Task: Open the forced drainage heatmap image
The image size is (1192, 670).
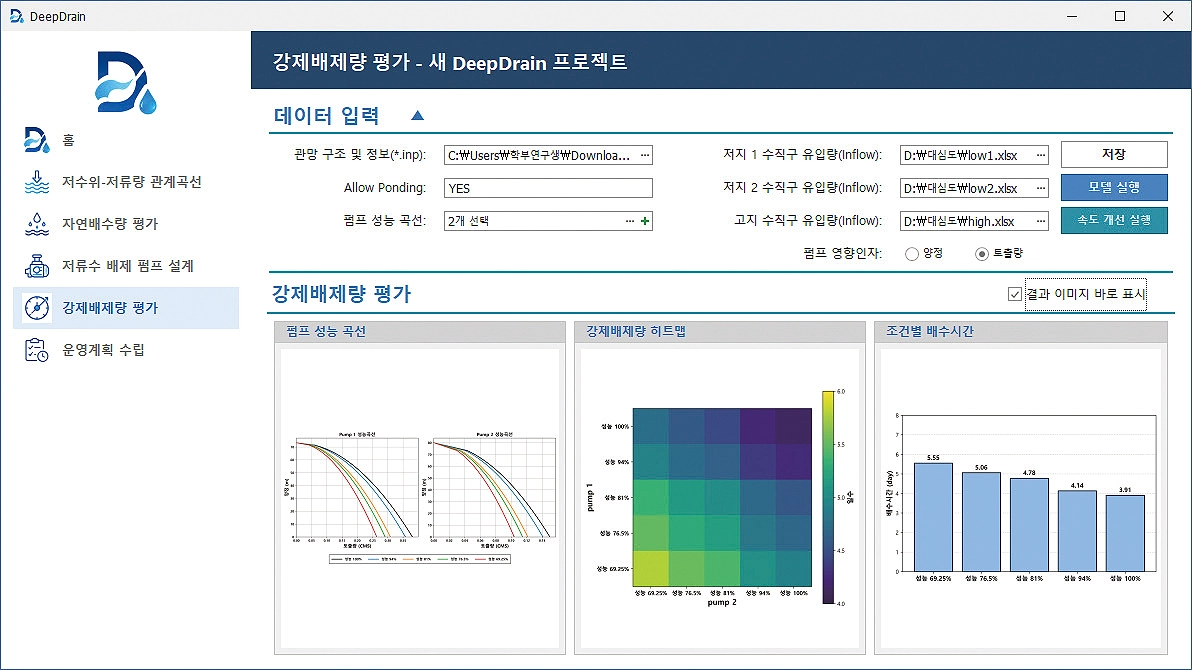Action: [720, 498]
